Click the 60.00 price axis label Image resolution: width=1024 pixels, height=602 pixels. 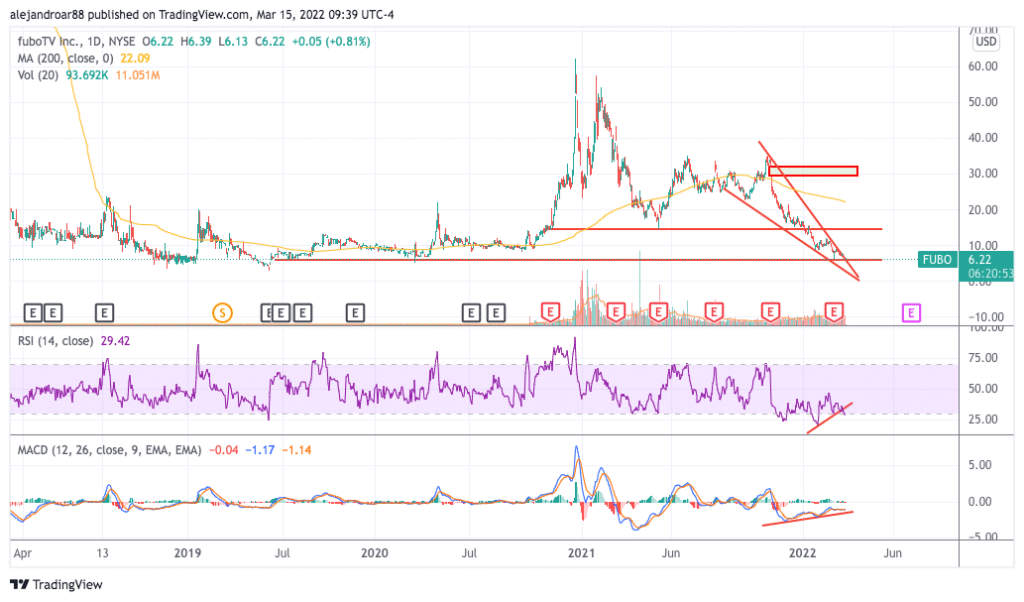point(983,66)
